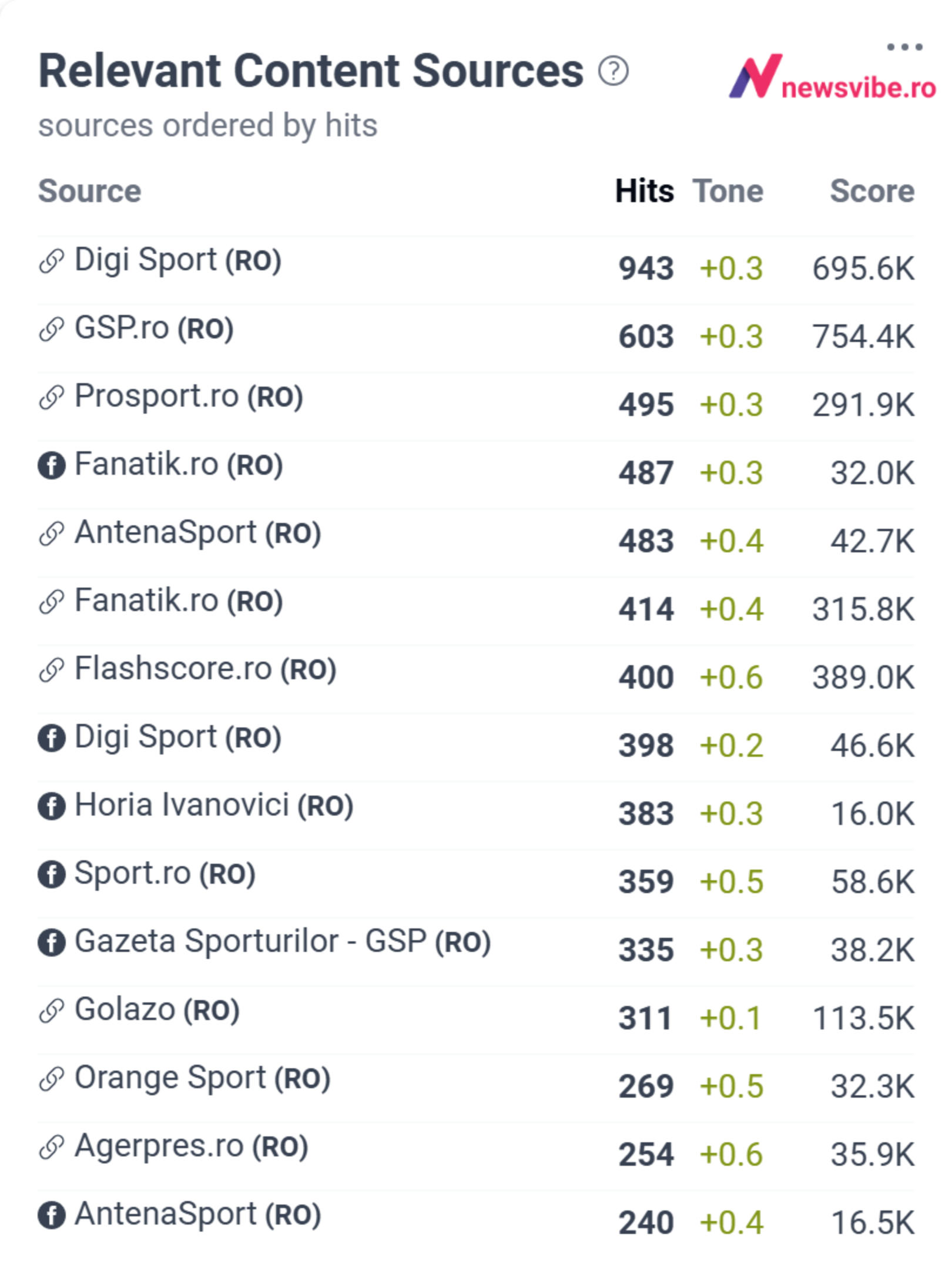Image resolution: width=952 pixels, height=1288 pixels.
Task: Open the three-dot options menu
Action: pos(904,47)
